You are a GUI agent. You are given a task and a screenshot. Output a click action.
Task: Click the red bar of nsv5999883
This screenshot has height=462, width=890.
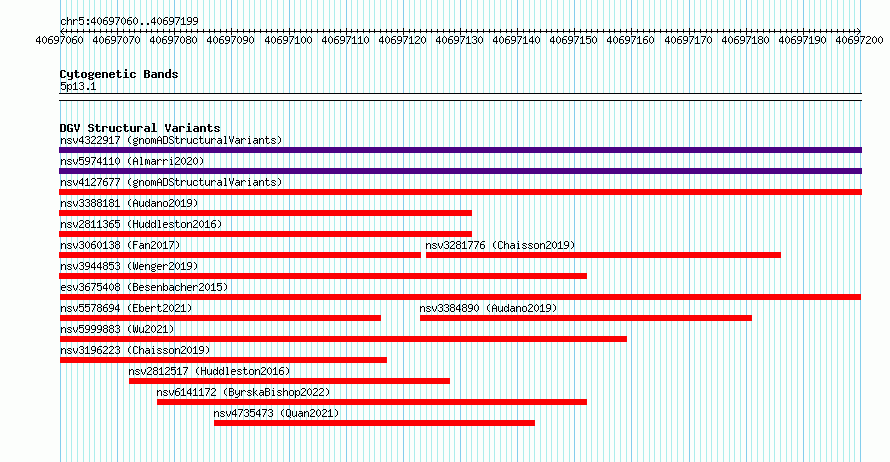tap(343, 339)
